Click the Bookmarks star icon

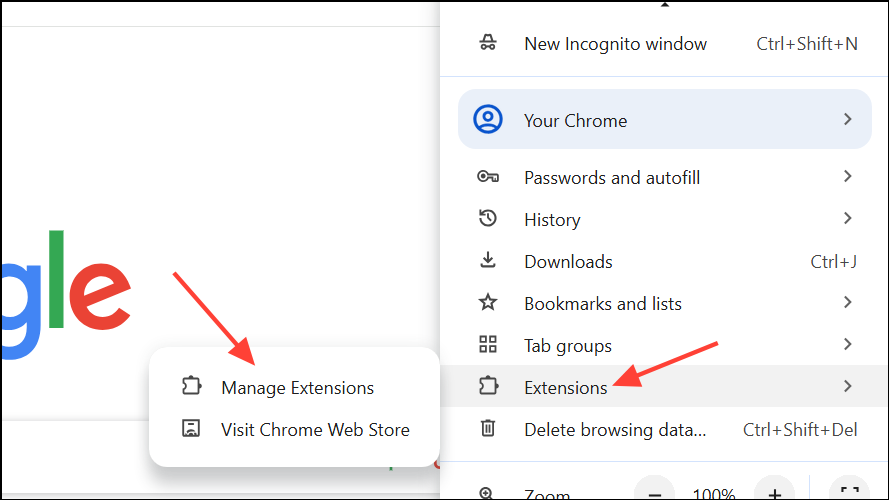pyautogui.click(x=488, y=303)
